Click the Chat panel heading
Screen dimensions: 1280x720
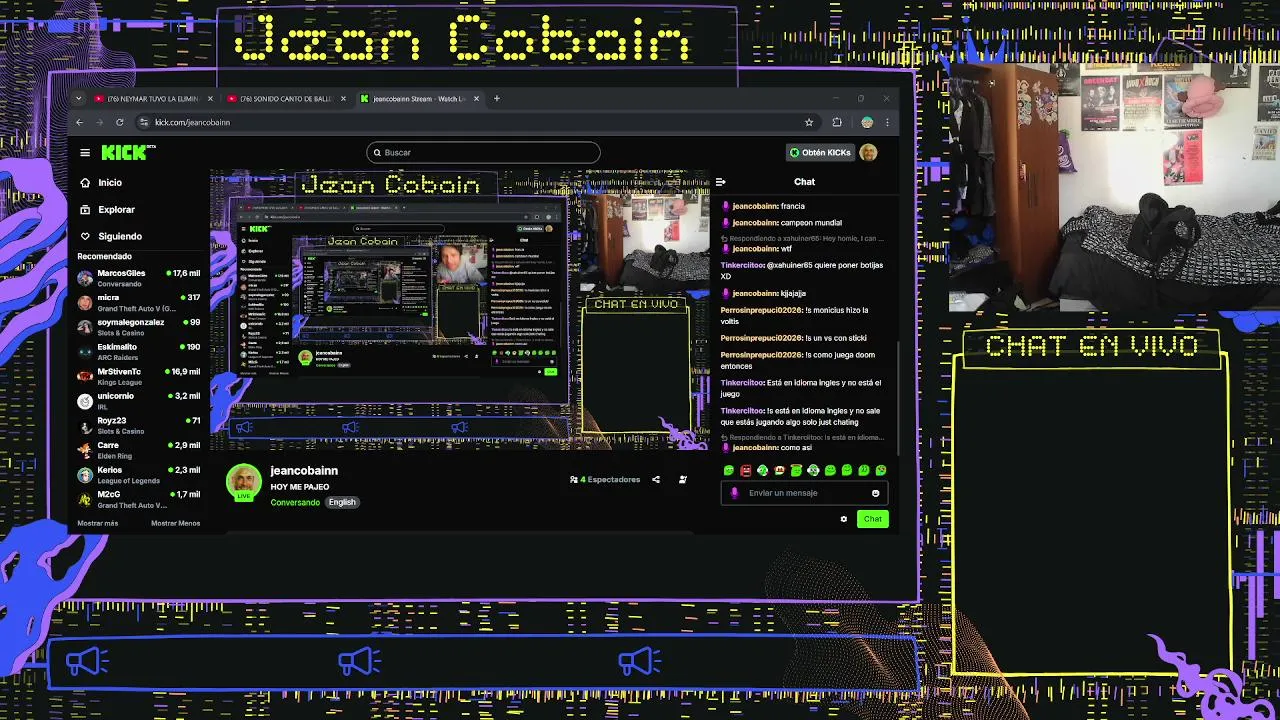click(805, 182)
